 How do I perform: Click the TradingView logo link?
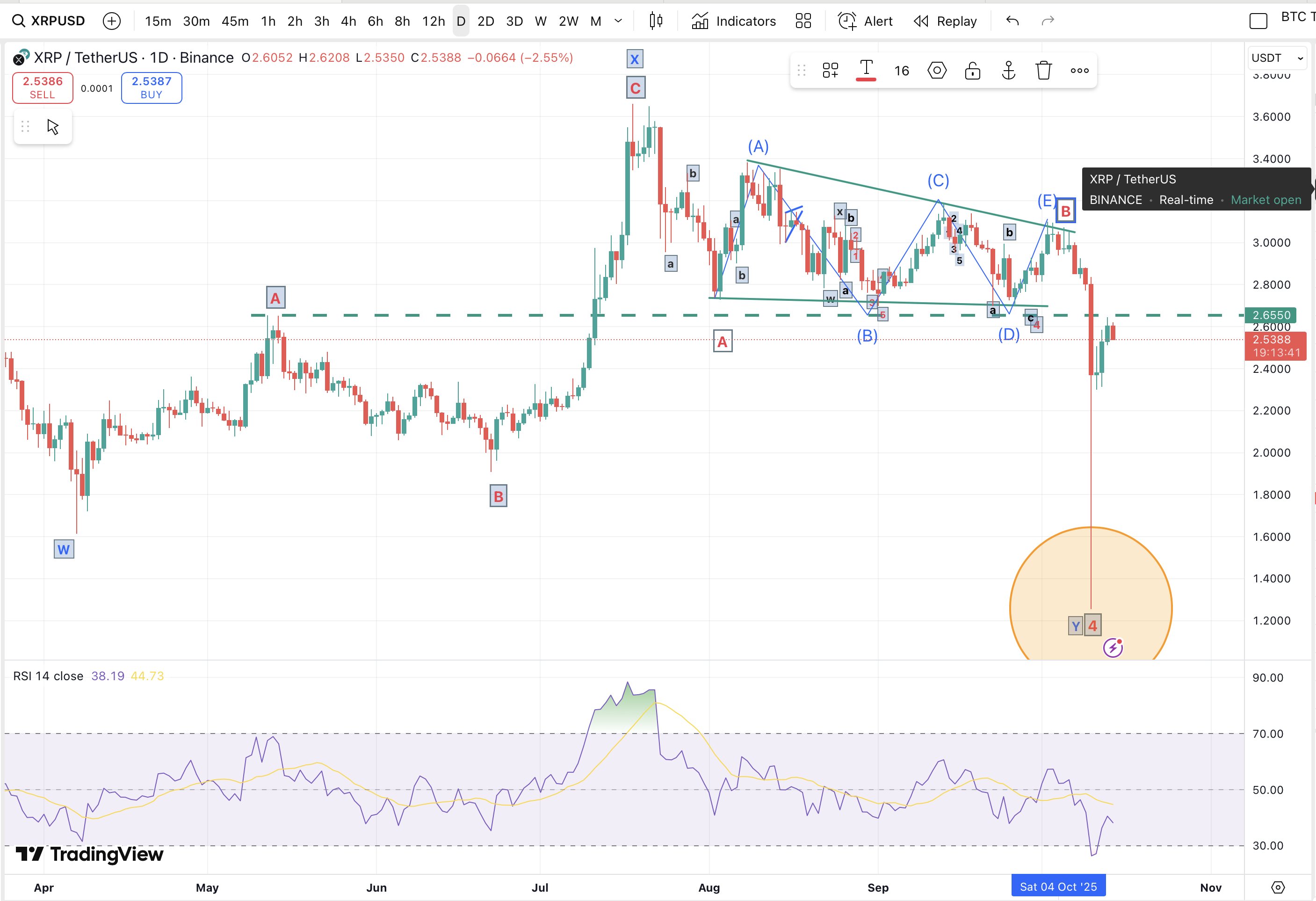91,855
